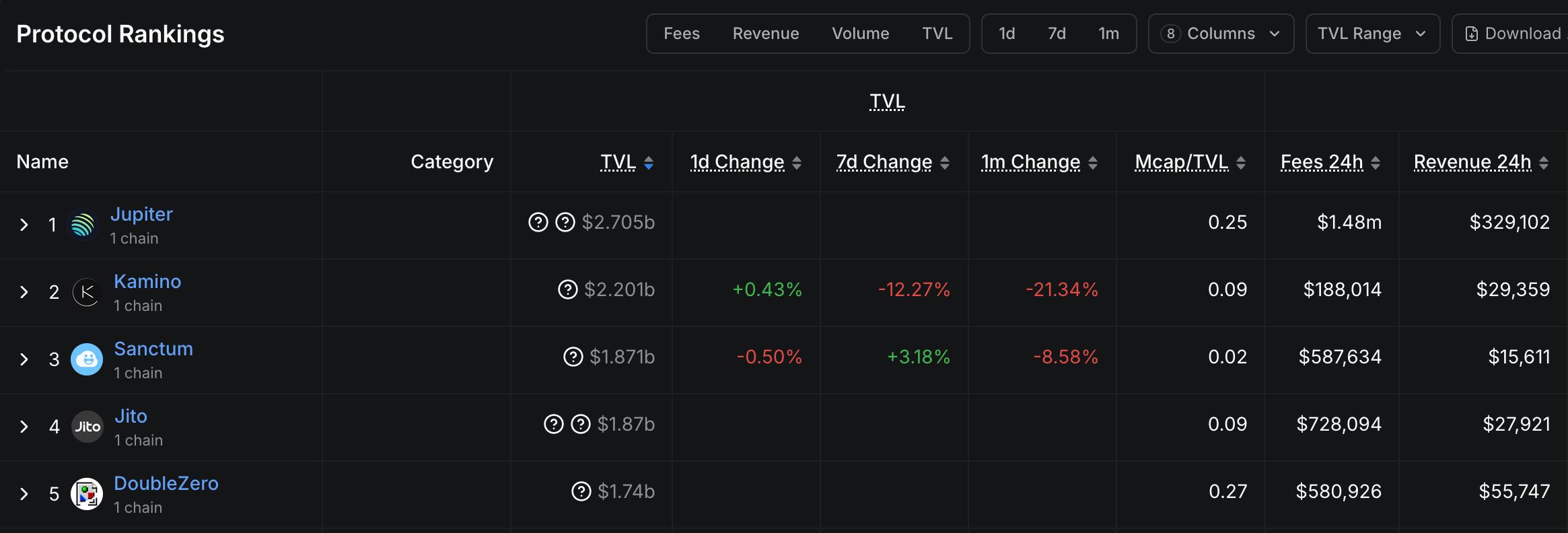The width and height of the screenshot is (1568, 533).
Task: Click the Sanctum protocol logo icon
Action: [x=87, y=359]
